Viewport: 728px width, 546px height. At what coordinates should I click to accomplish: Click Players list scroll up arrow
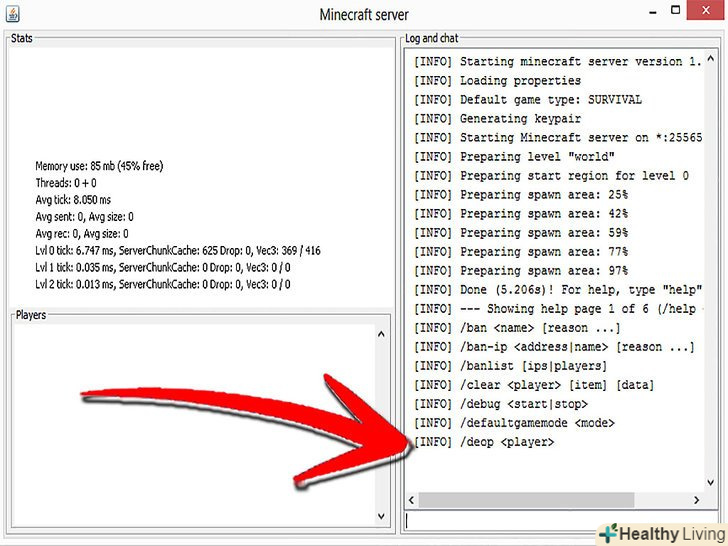[381, 334]
